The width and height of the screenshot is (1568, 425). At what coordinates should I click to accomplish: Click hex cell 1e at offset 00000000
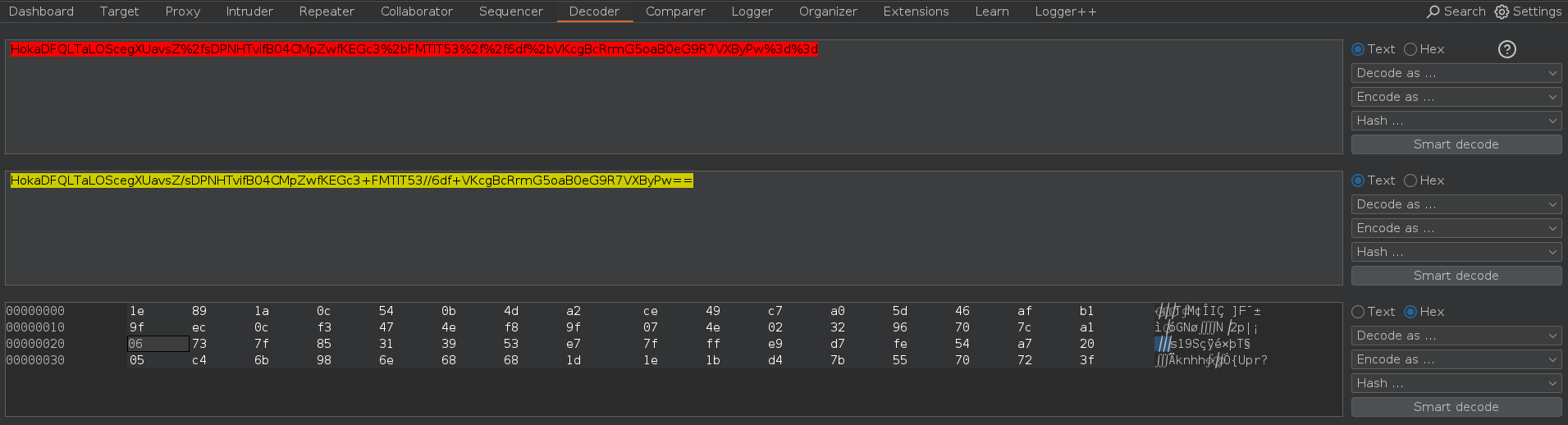point(137,311)
